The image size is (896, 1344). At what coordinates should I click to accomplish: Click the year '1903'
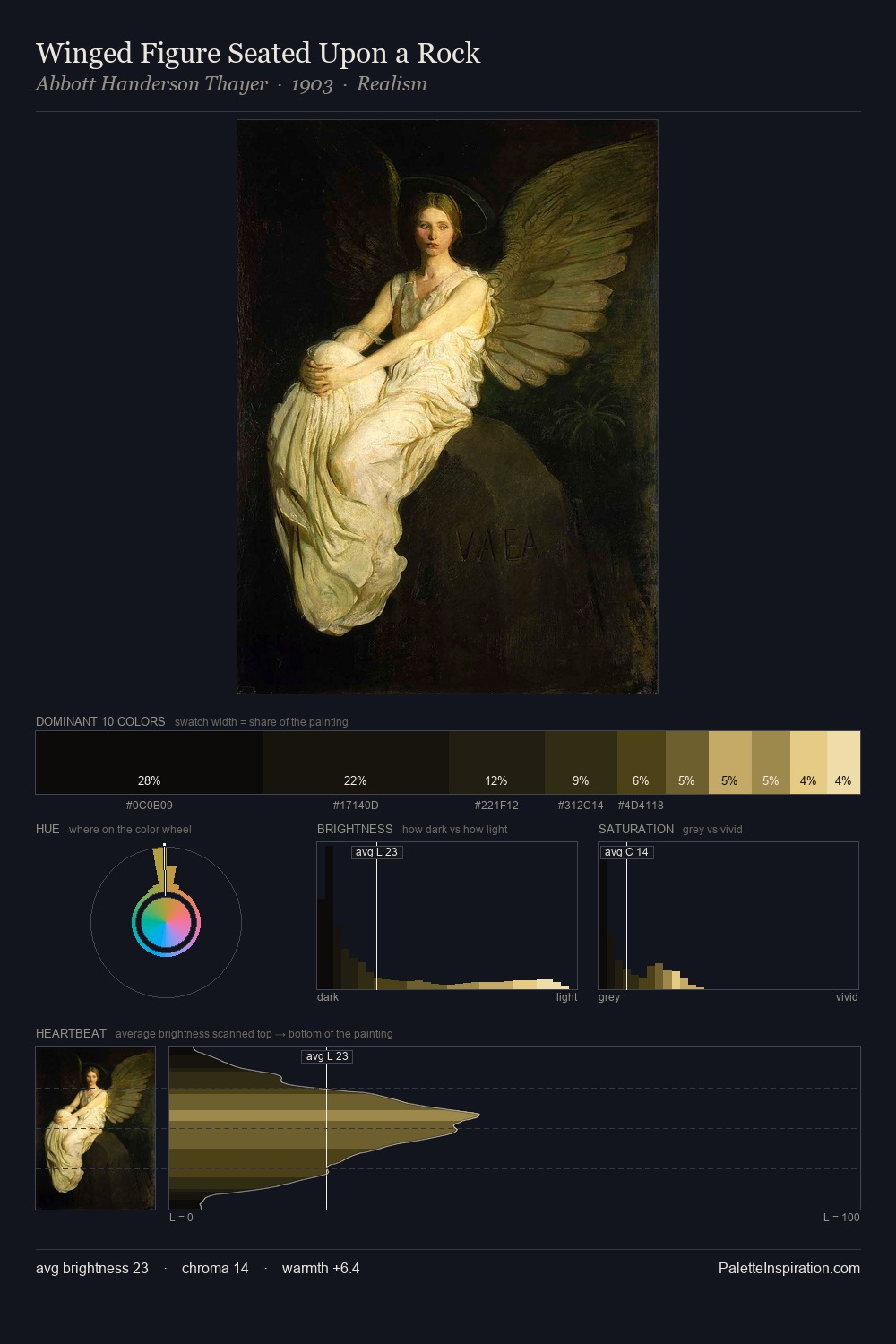(x=312, y=84)
